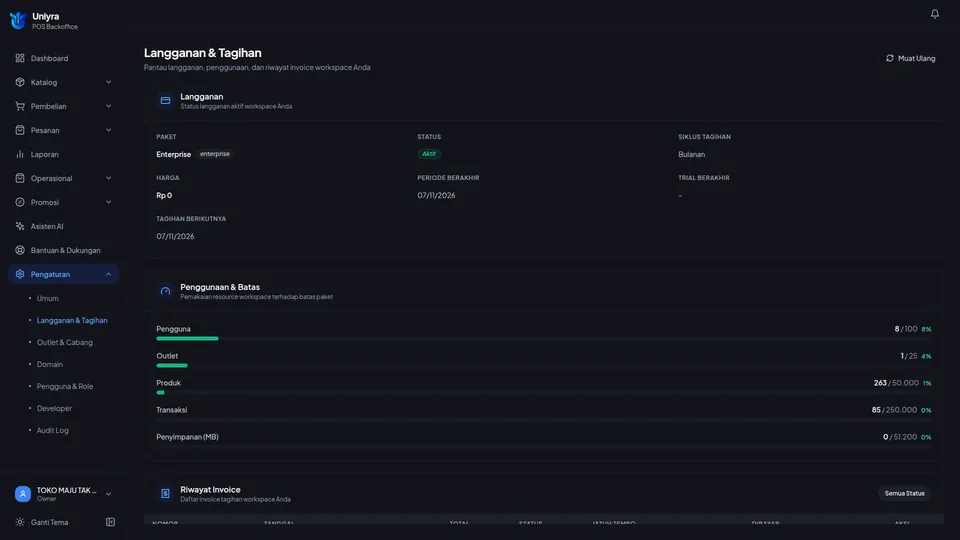The width and height of the screenshot is (960, 540).
Task: Expand the Operasional submenu chevron
Action: pyautogui.click(x=108, y=178)
